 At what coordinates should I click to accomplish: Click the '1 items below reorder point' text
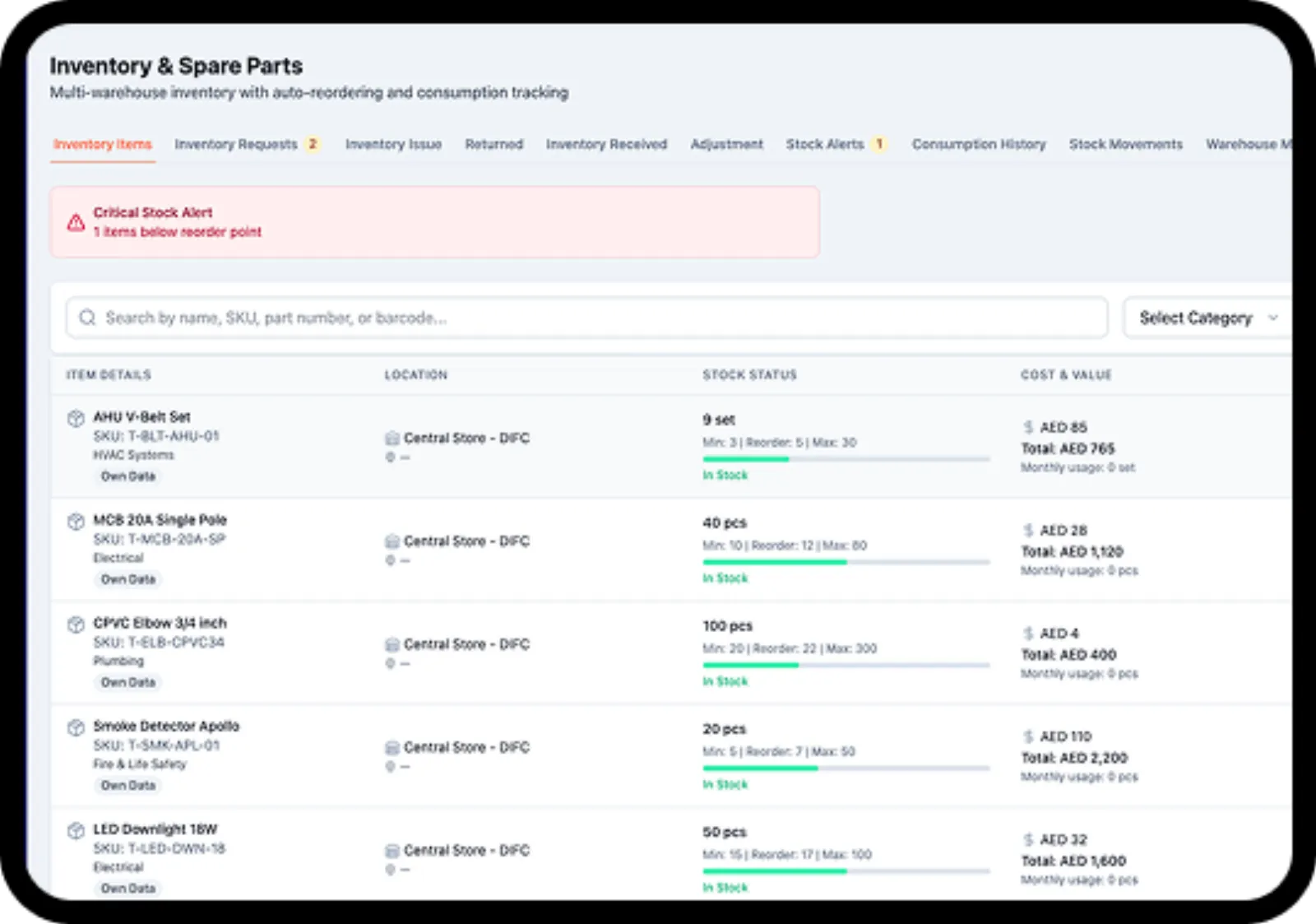177,232
